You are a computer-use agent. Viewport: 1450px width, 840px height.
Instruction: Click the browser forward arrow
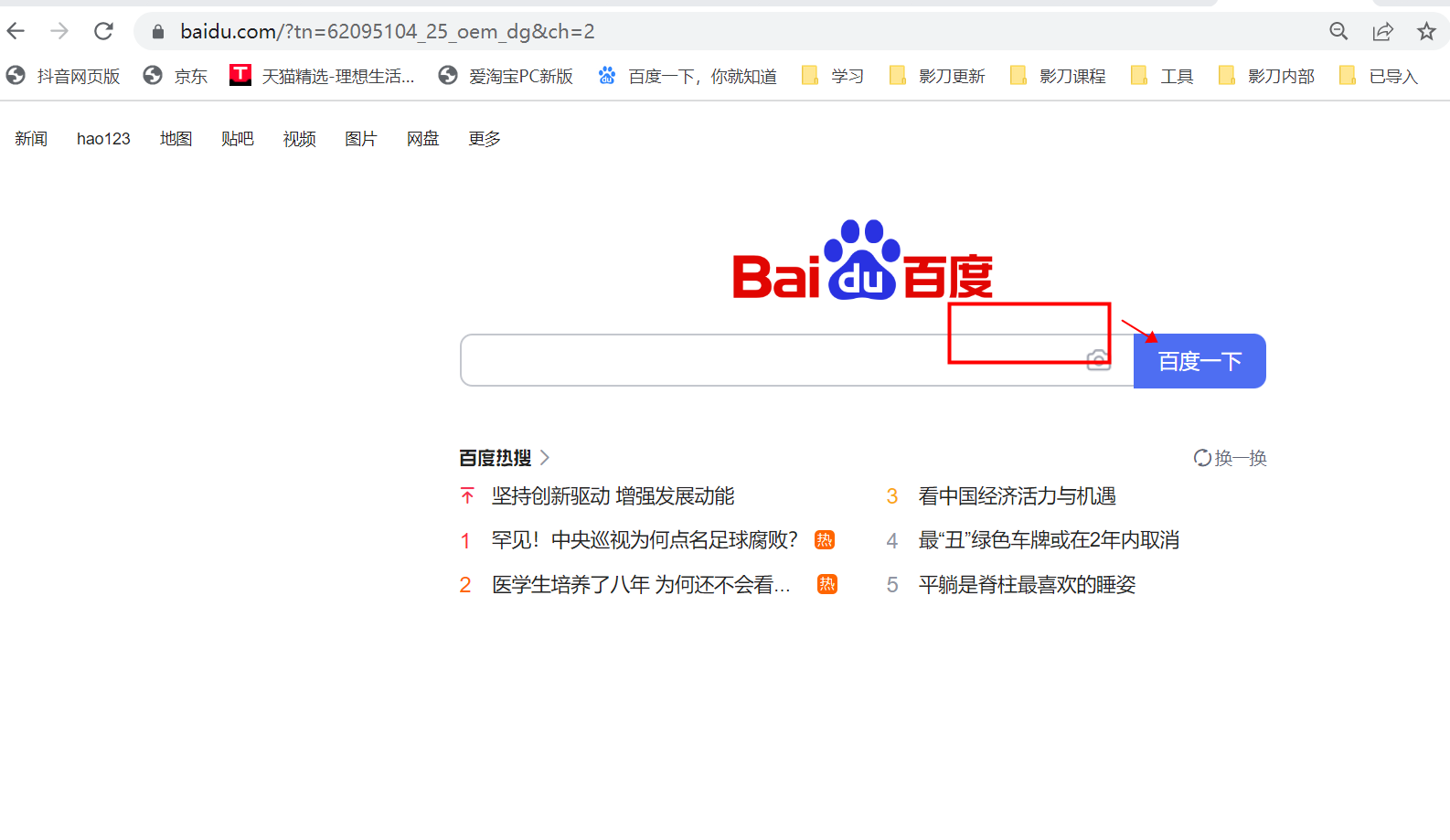59,31
